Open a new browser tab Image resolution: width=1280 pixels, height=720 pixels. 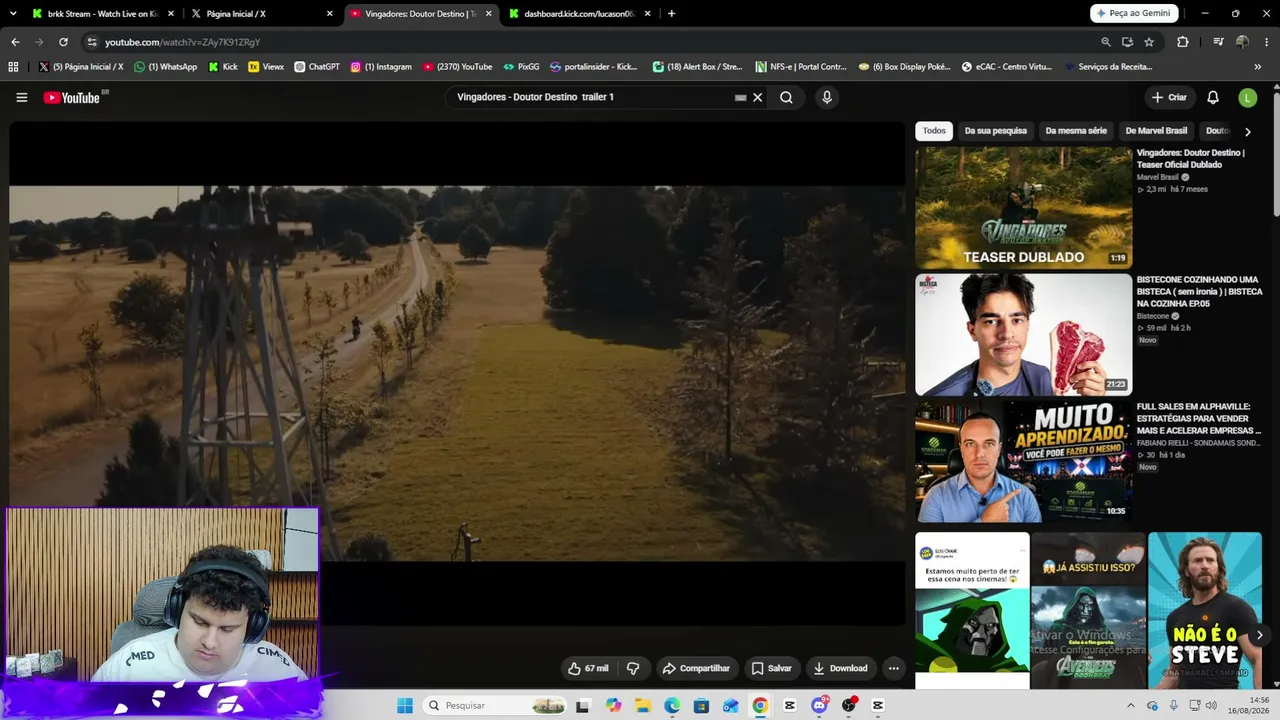[671, 14]
